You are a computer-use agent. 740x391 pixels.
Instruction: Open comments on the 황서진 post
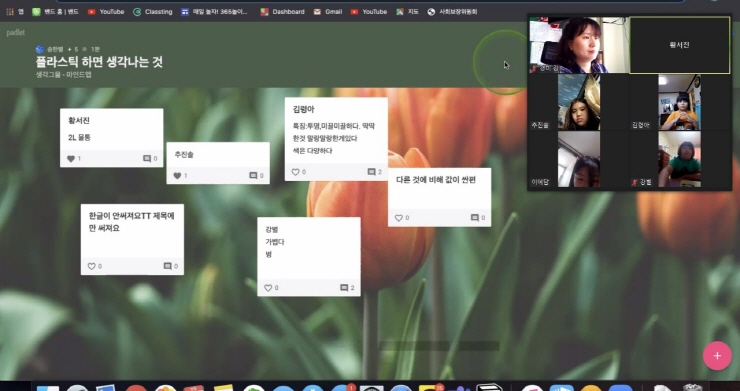[x=150, y=159]
